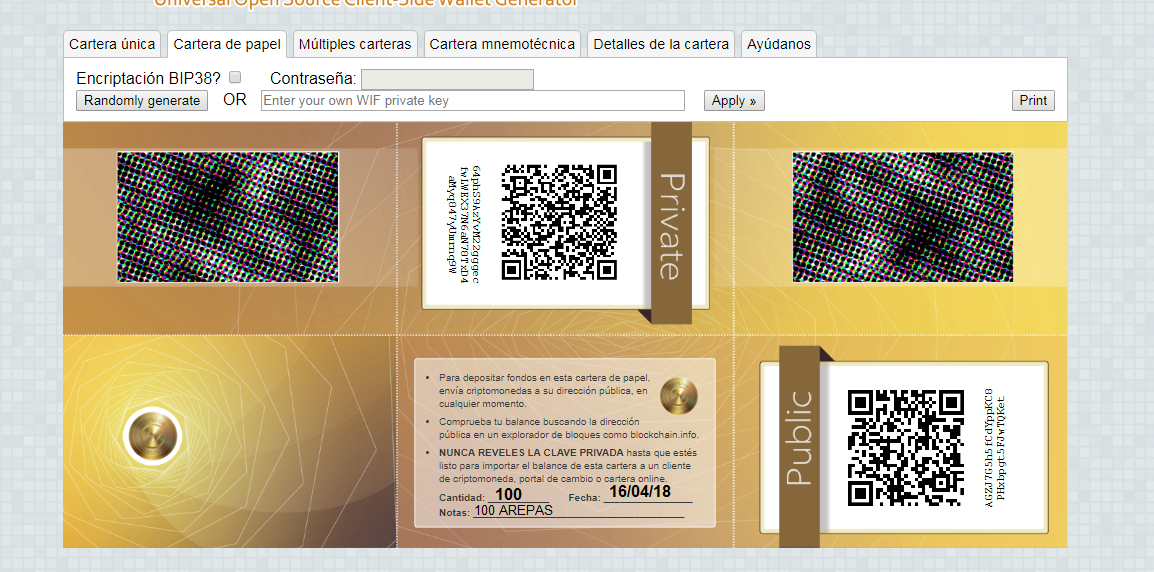This screenshot has height=572, width=1154.
Task: Click the right halftone pattern image
Action: pos(903,217)
